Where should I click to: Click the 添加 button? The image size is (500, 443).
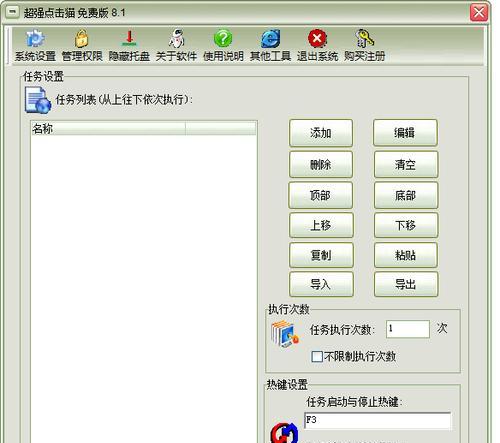coord(321,133)
